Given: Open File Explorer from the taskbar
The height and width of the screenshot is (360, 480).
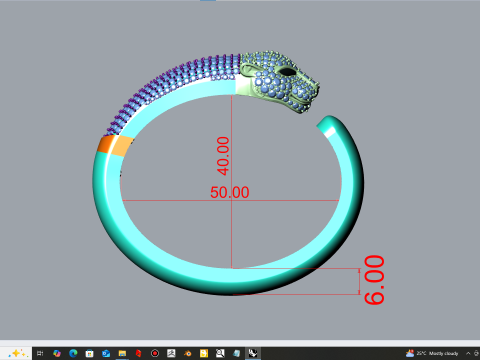Looking at the screenshot, I should (122, 353).
